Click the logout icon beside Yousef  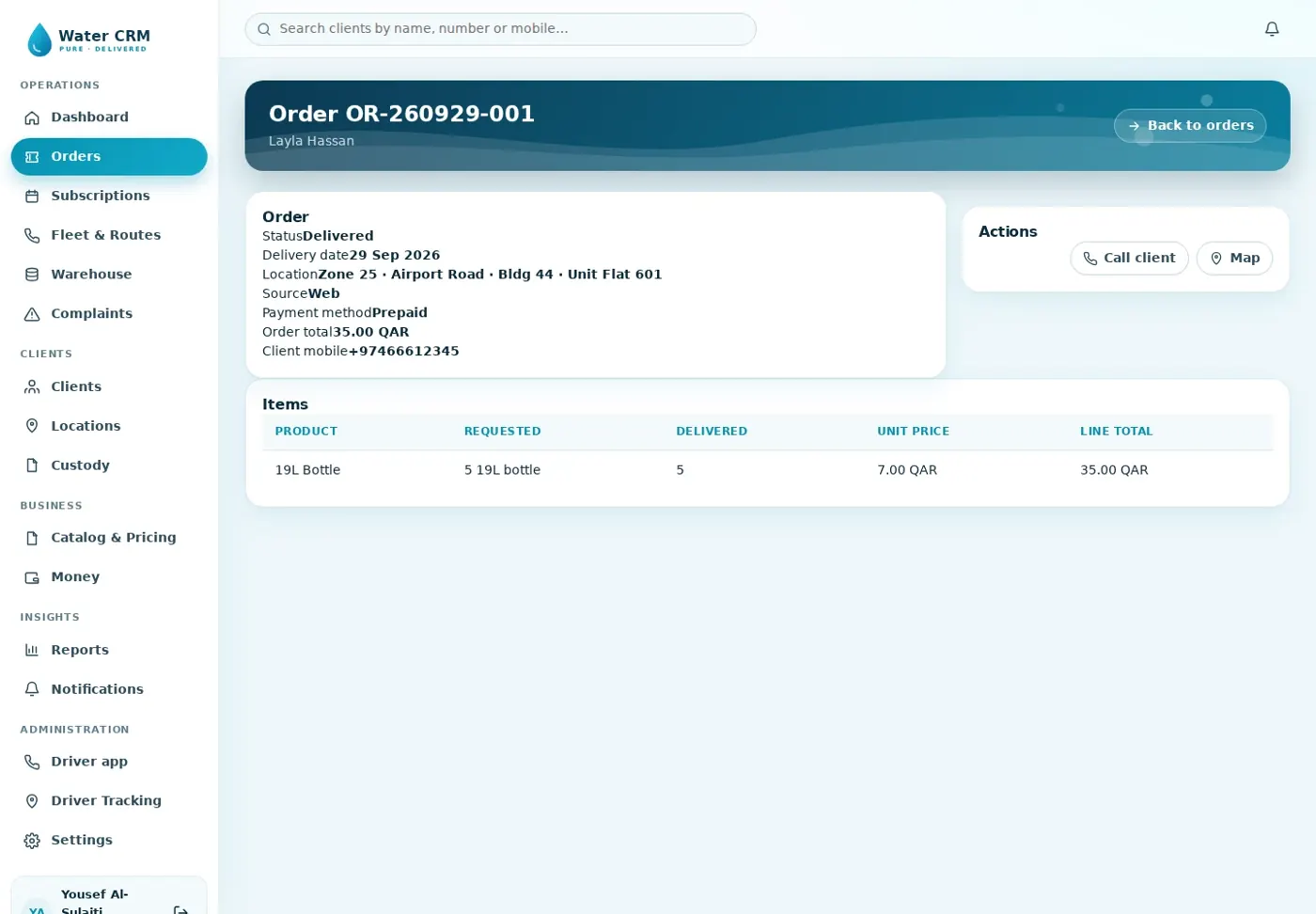[x=181, y=909]
